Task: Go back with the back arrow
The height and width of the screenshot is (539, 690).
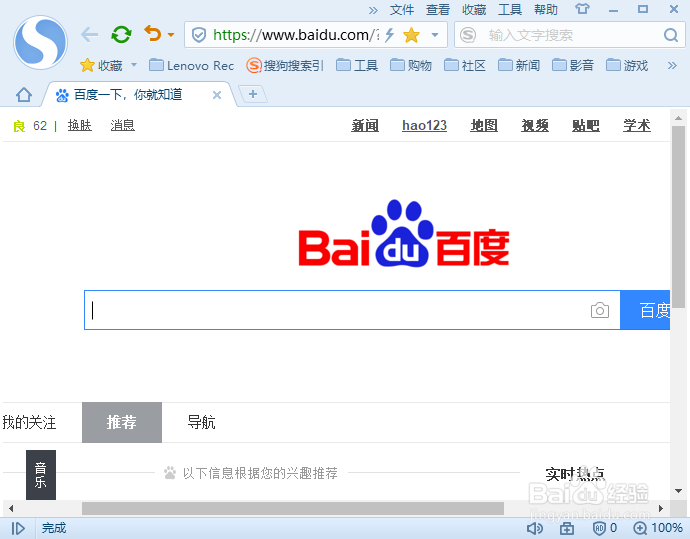Action: click(x=89, y=34)
